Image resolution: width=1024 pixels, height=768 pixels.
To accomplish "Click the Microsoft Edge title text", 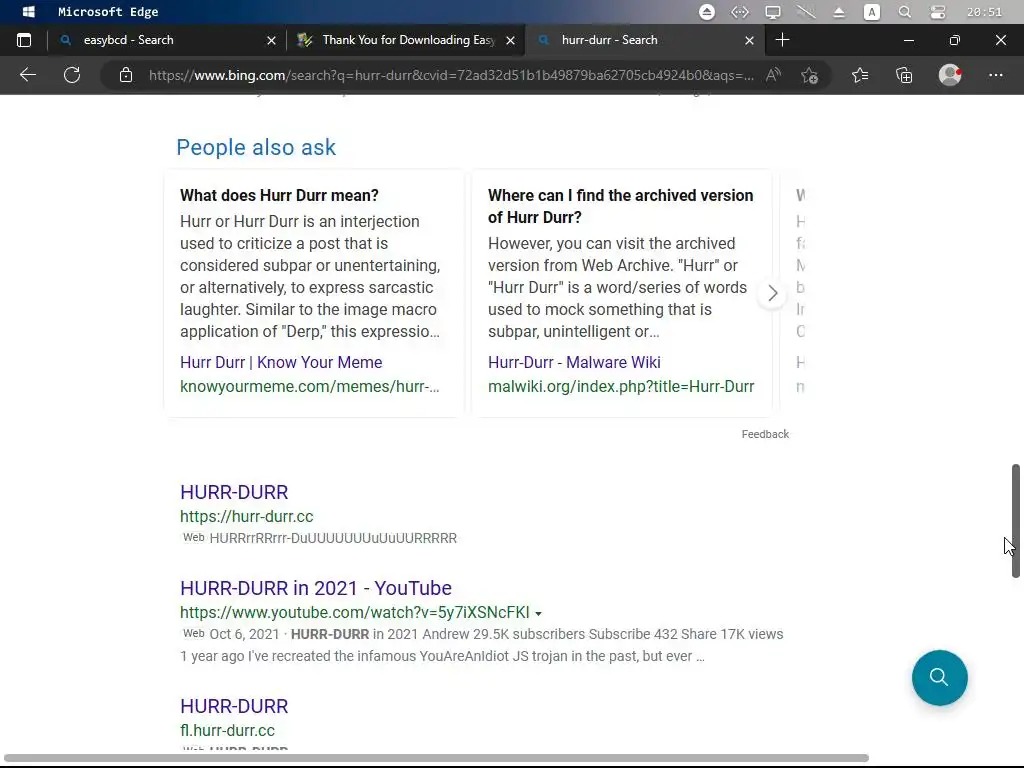I will click(x=108, y=12).
